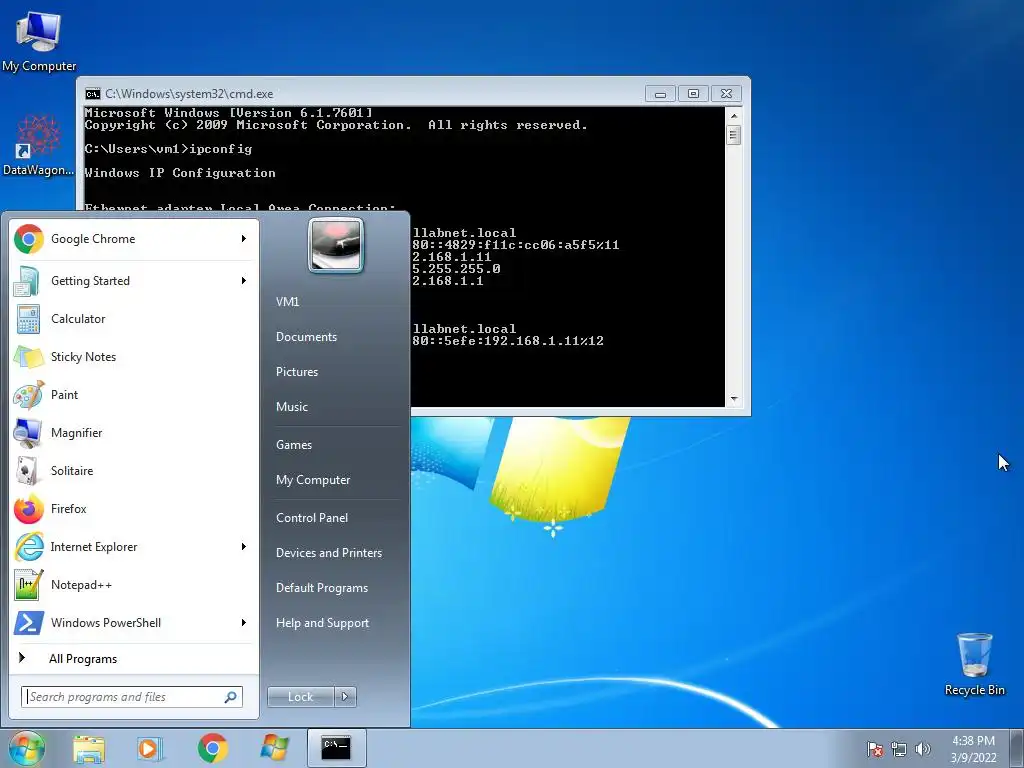This screenshot has width=1024, height=768.
Task: Click cmd window scroll up arrow
Action: (734, 116)
